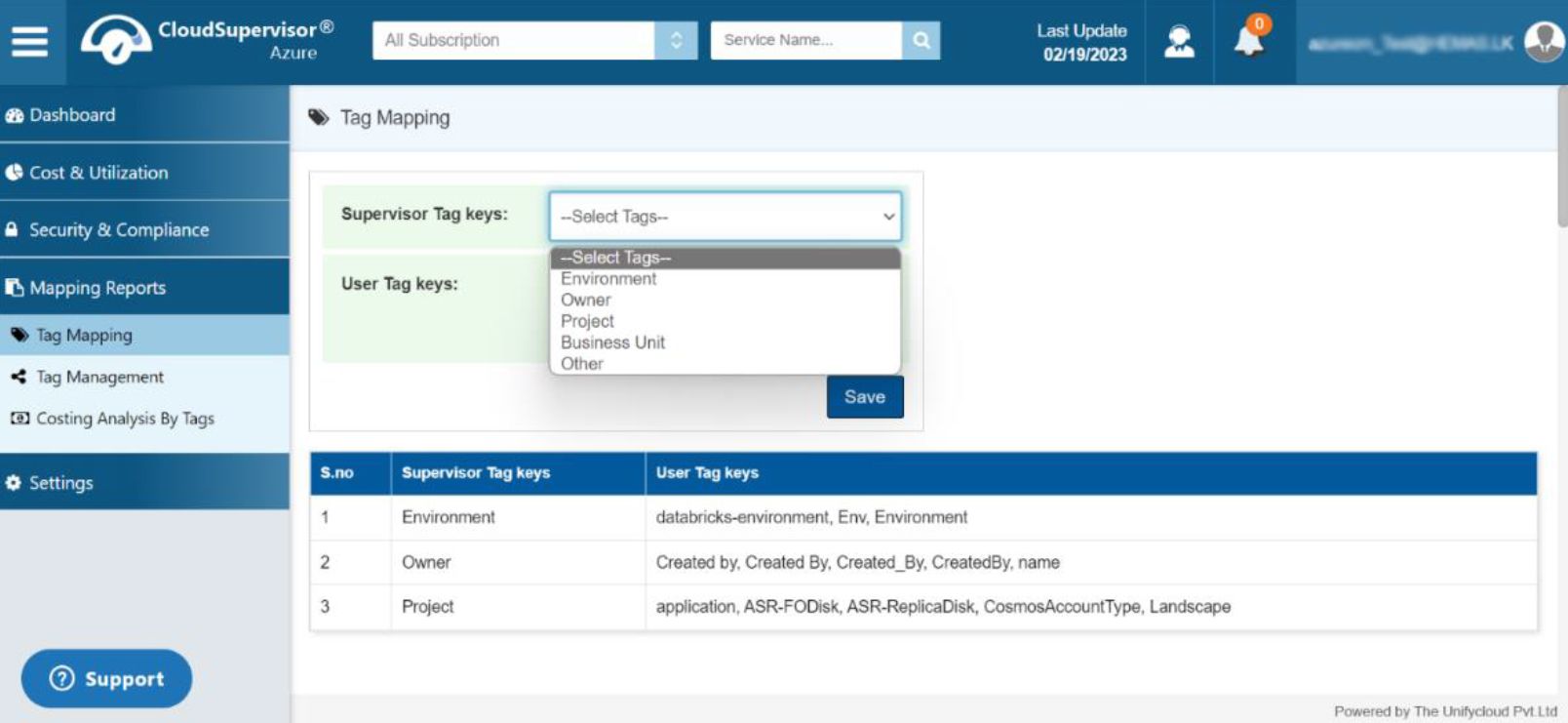Click the databricks-environment user tags cell
Screen dimensions: 1568x723
tap(1091, 518)
